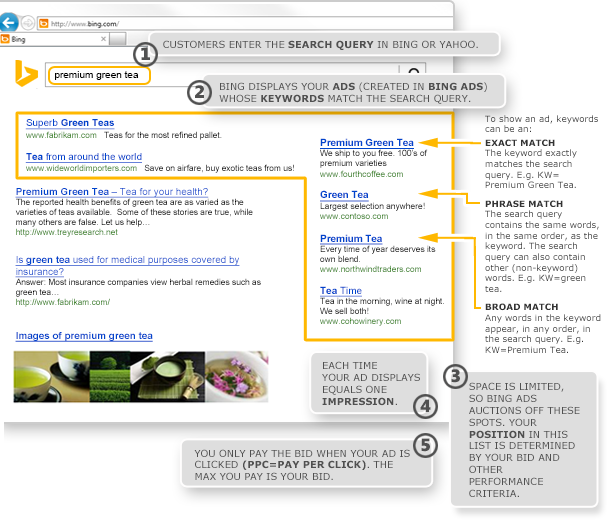This screenshot has height=525, width=610.
Task: Click the address bar showing bing.com
Action: point(245,24)
